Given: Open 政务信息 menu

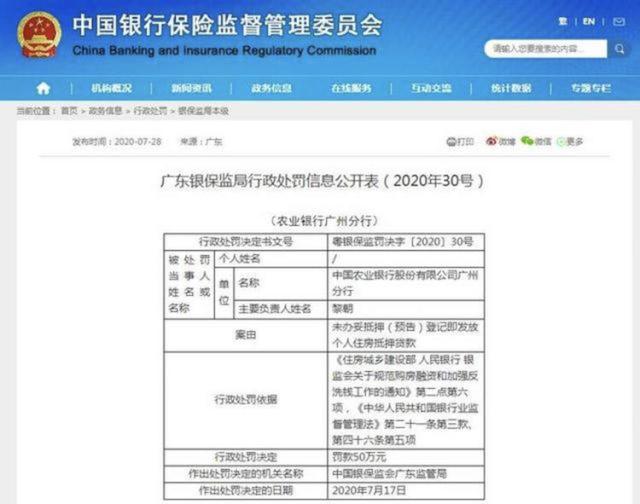Looking at the screenshot, I should pyautogui.click(x=271, y=88).
